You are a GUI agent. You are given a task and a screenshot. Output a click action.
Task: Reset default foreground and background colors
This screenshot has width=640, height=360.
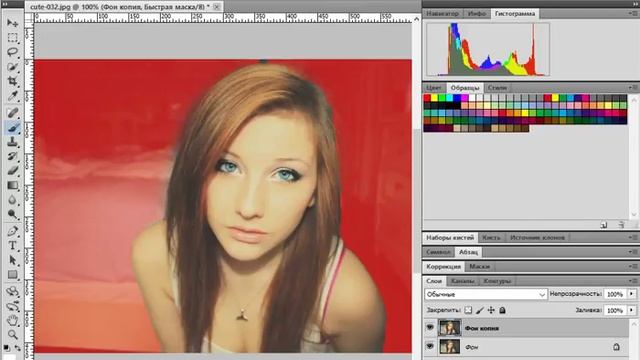coord(7,348)
